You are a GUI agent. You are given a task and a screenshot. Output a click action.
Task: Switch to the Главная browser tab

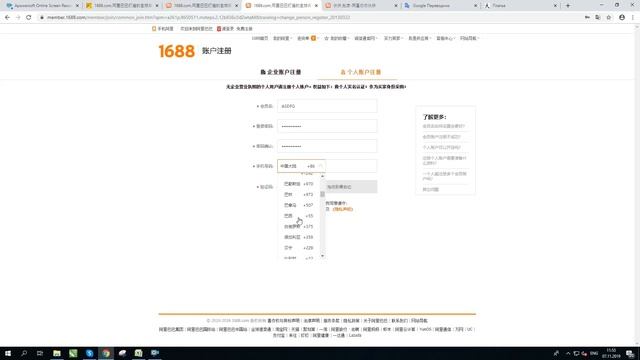pos(520,6)
